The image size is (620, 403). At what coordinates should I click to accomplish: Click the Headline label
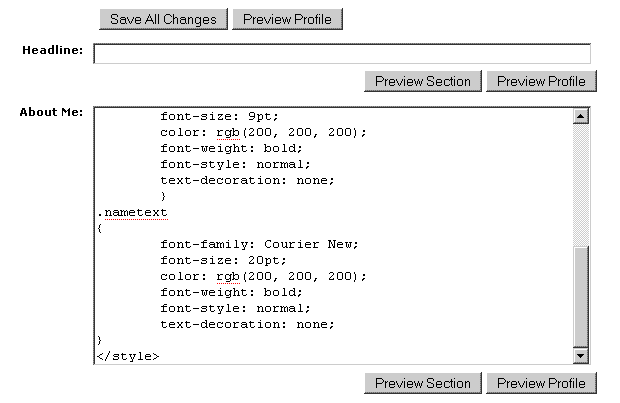click(52, 51)
